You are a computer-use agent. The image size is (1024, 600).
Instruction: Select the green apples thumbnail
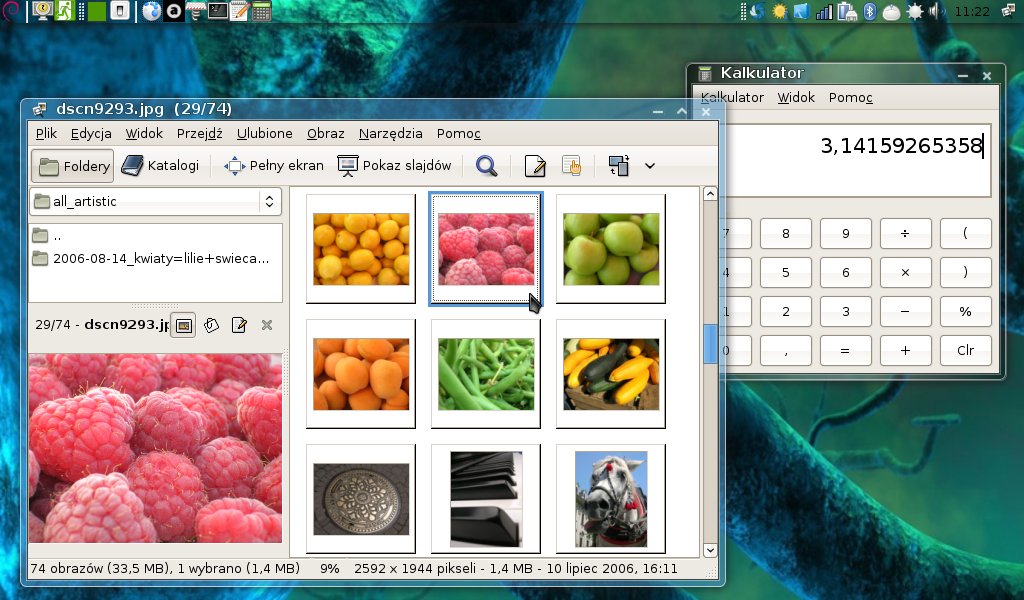tap(611, 249)
